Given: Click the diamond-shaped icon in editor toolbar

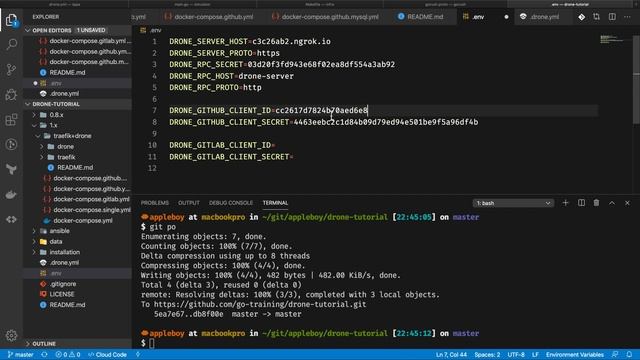Looking at the screenshot, I should pyautogui.click(x=581, y=17).
